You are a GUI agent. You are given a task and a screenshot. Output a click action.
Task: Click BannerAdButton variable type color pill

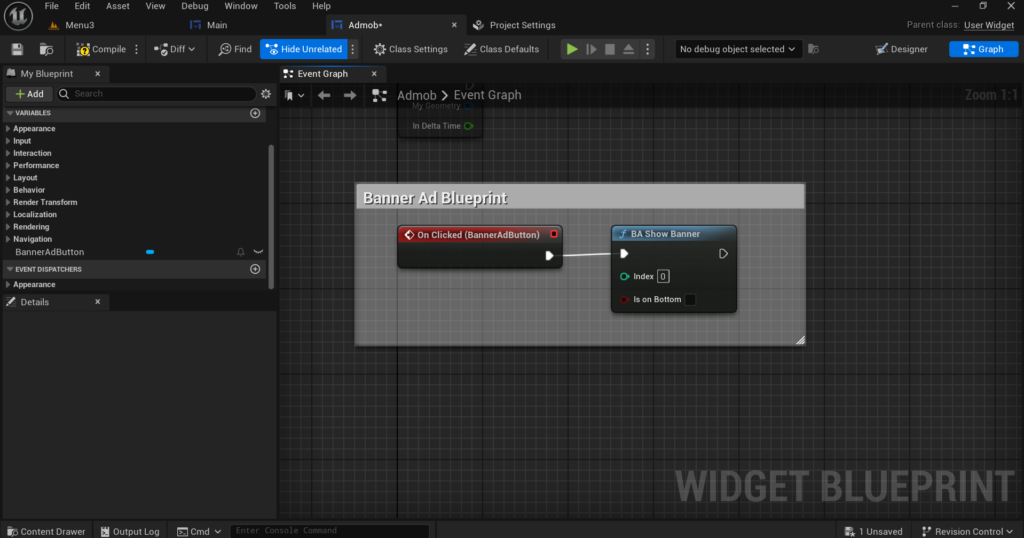click(x=150, y=252)
